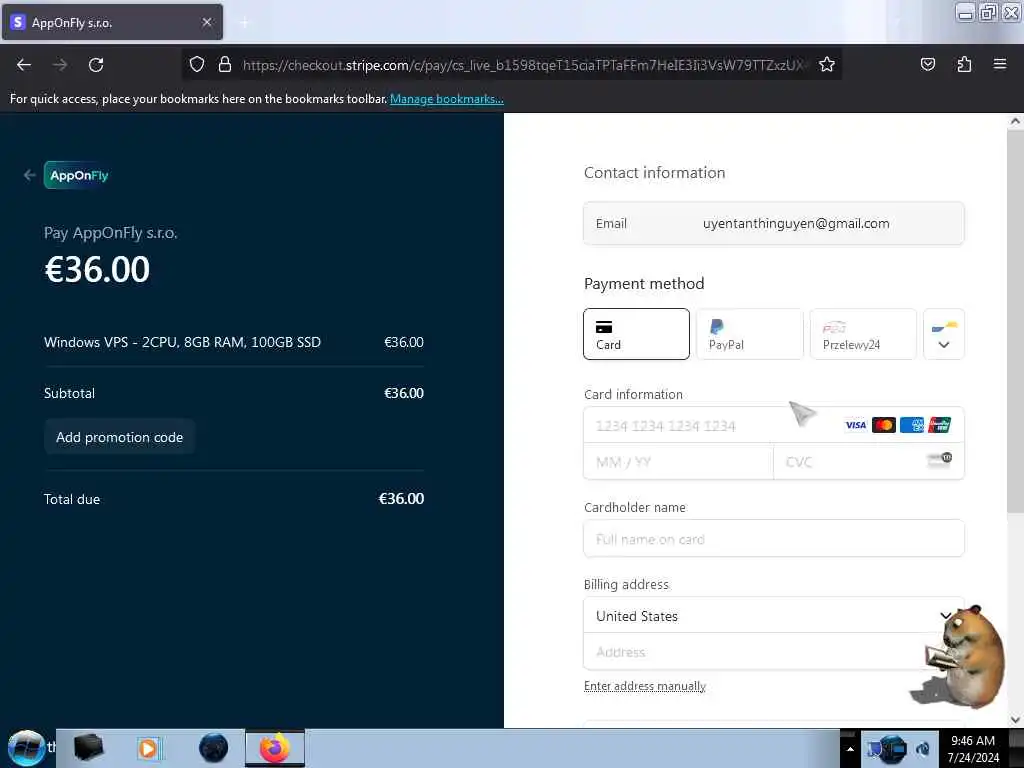
Task: Click the Total due label
Action: click(x=72, y=500)
